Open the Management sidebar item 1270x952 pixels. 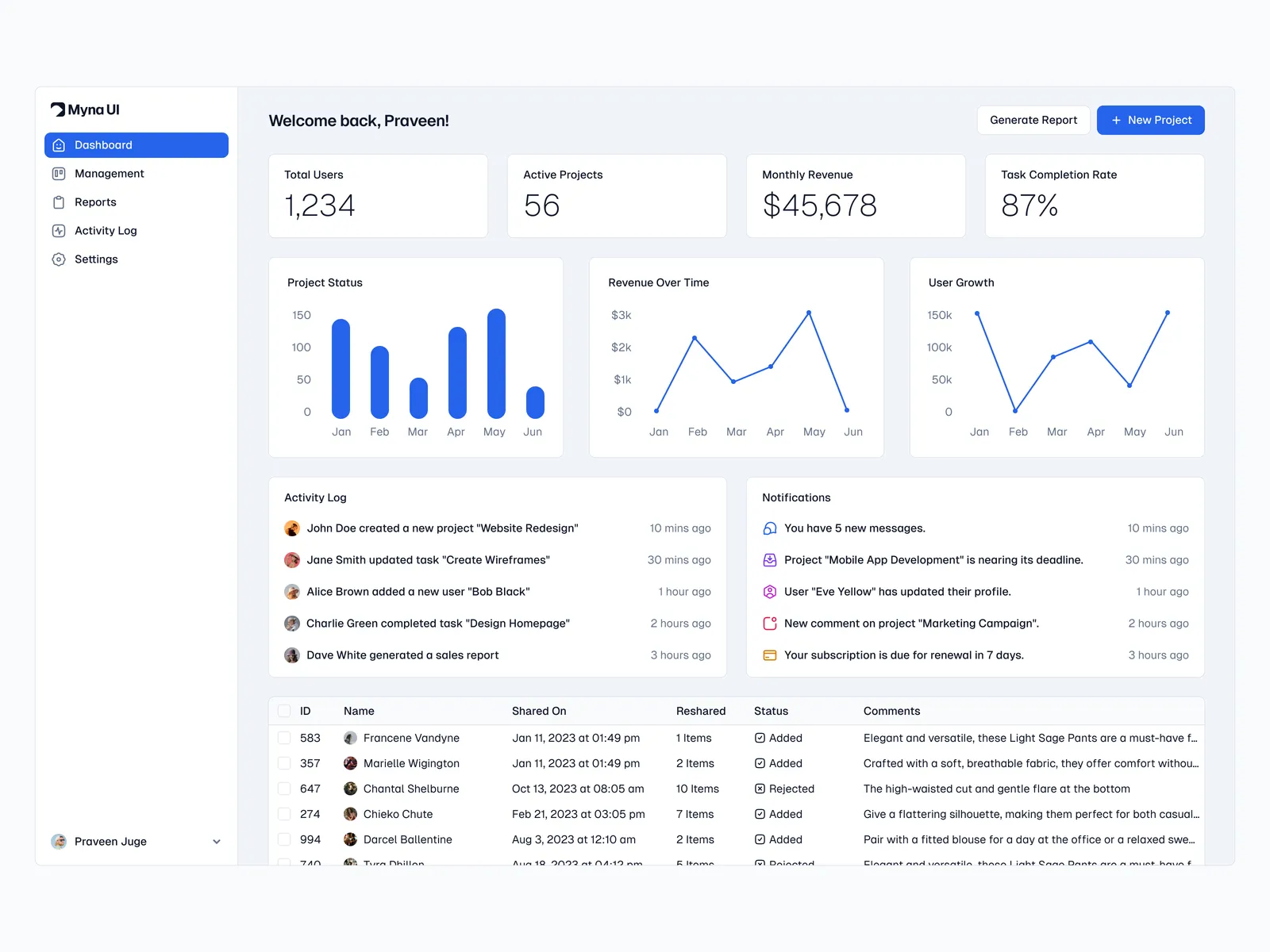tap(110, 174)
